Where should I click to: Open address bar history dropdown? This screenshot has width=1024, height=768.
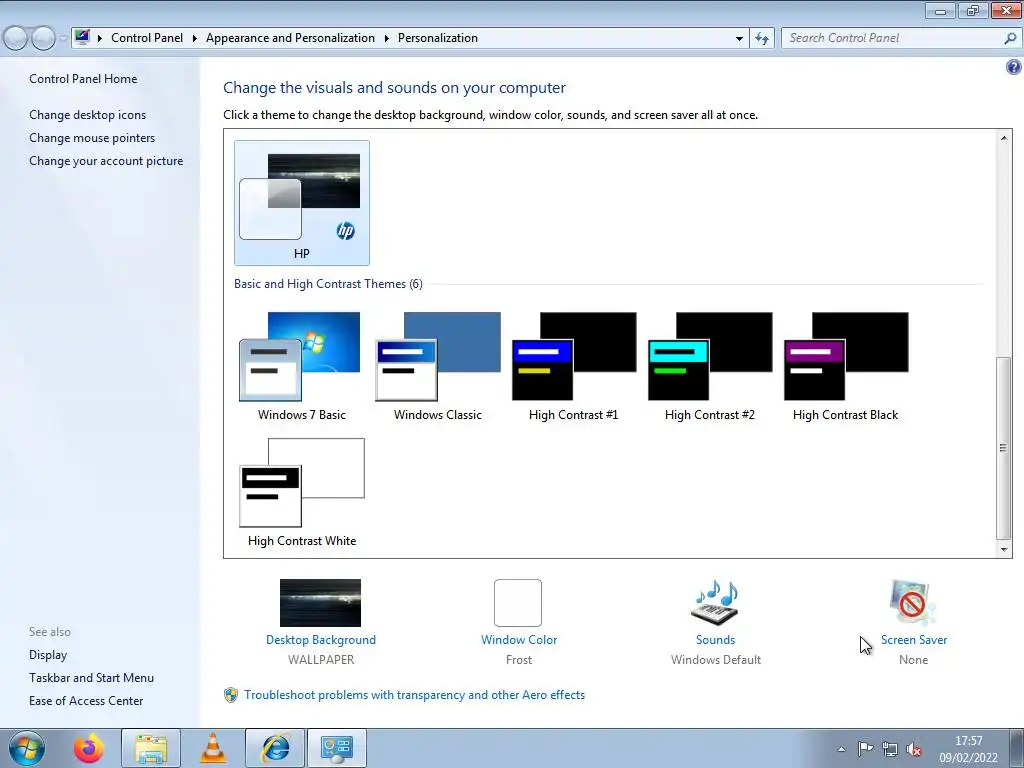[739, 39]
